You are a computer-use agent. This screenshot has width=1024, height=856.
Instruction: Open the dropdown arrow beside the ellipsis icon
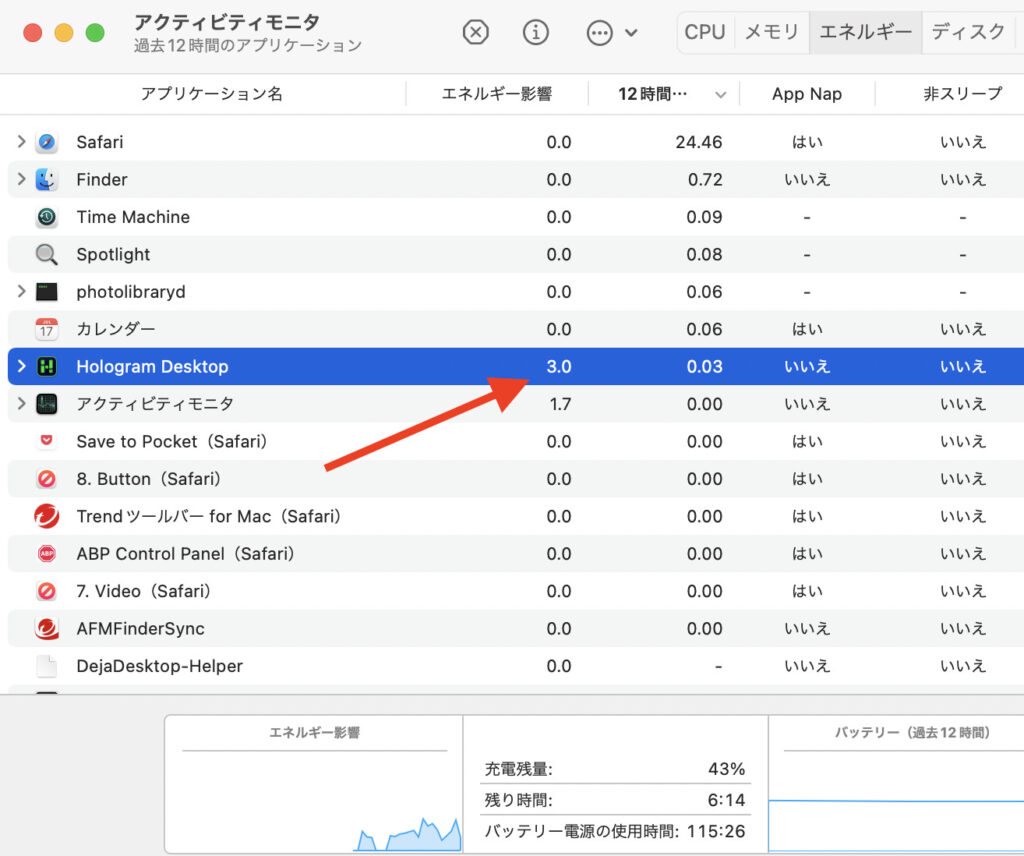point(631,32)
